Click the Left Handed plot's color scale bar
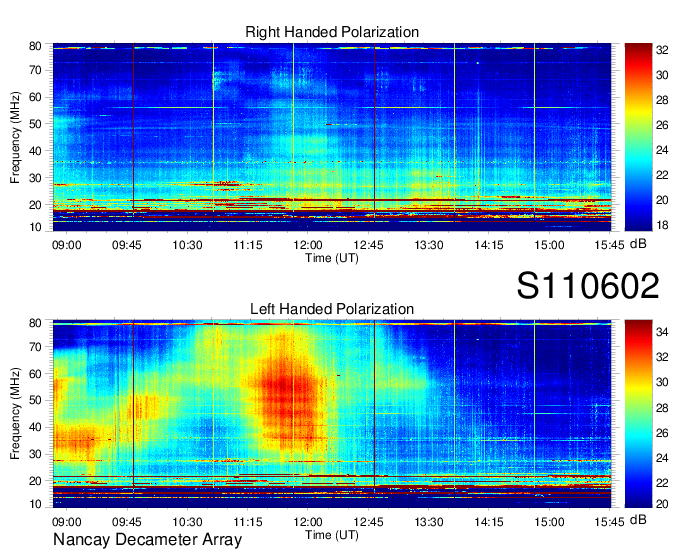 pyautogui.click(x=638, y=414)
